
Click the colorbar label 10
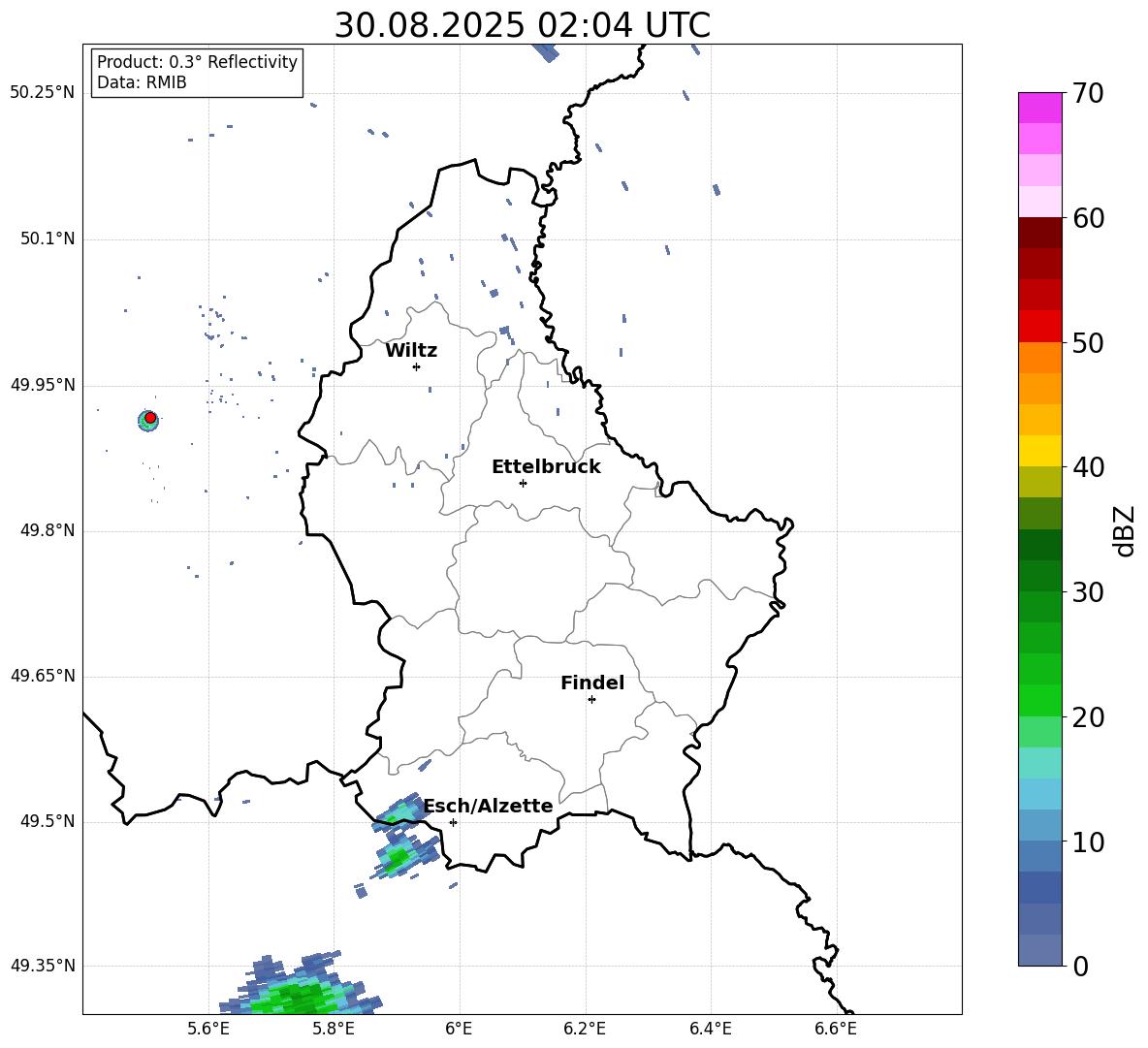pyautogui.click(x=1088, y=842)
